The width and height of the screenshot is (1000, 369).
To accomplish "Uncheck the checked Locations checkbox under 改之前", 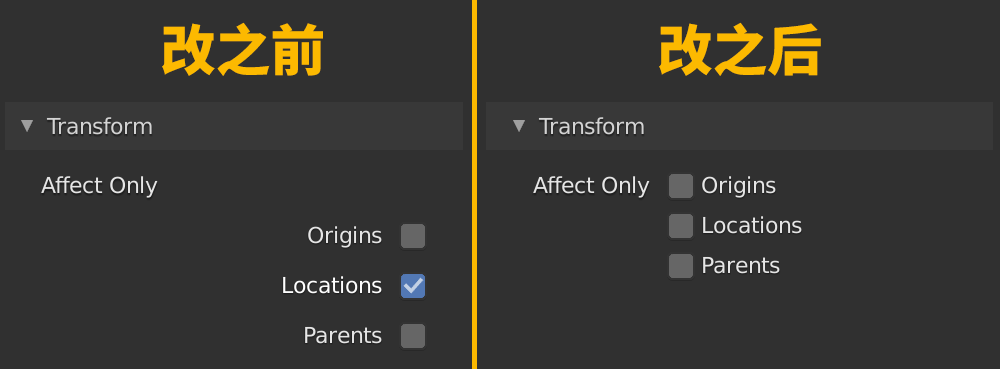I will (x=413, y=286).
